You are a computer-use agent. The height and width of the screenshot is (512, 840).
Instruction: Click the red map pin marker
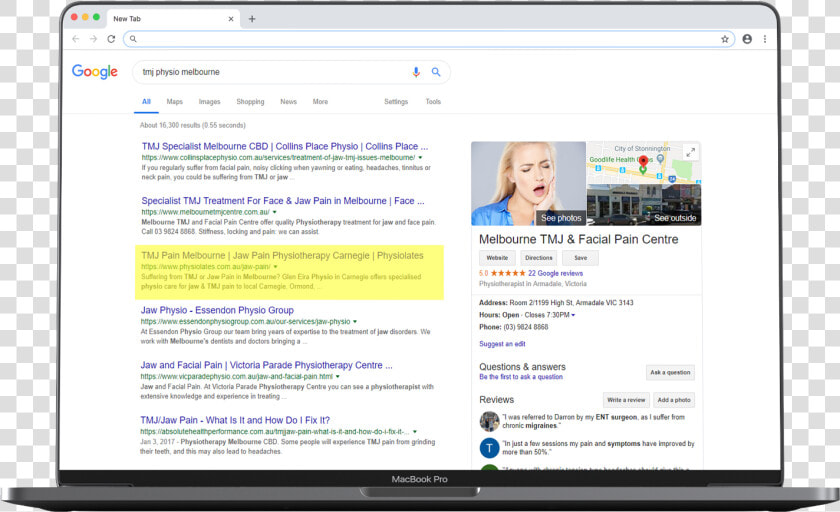[643, 161]
